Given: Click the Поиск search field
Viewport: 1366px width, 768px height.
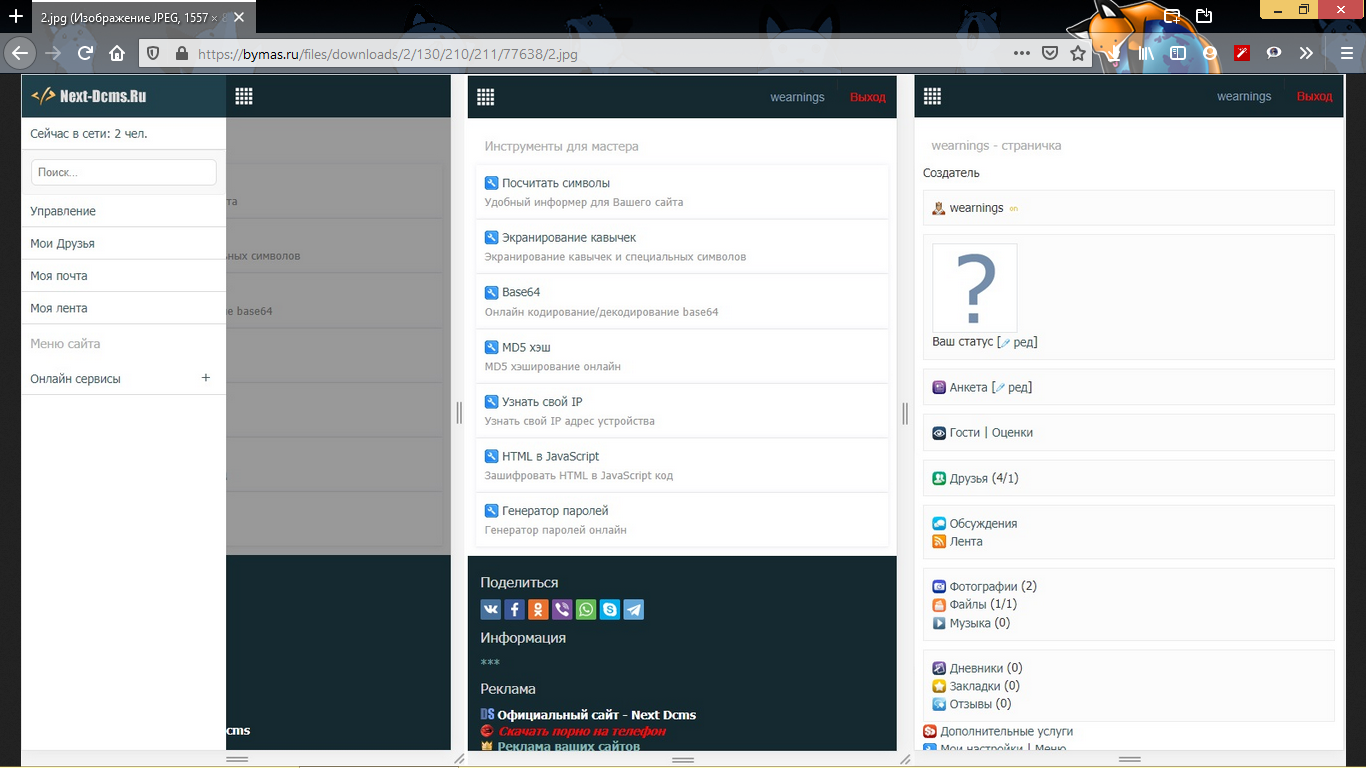Looking at the screenshot, I should (124, 172).
